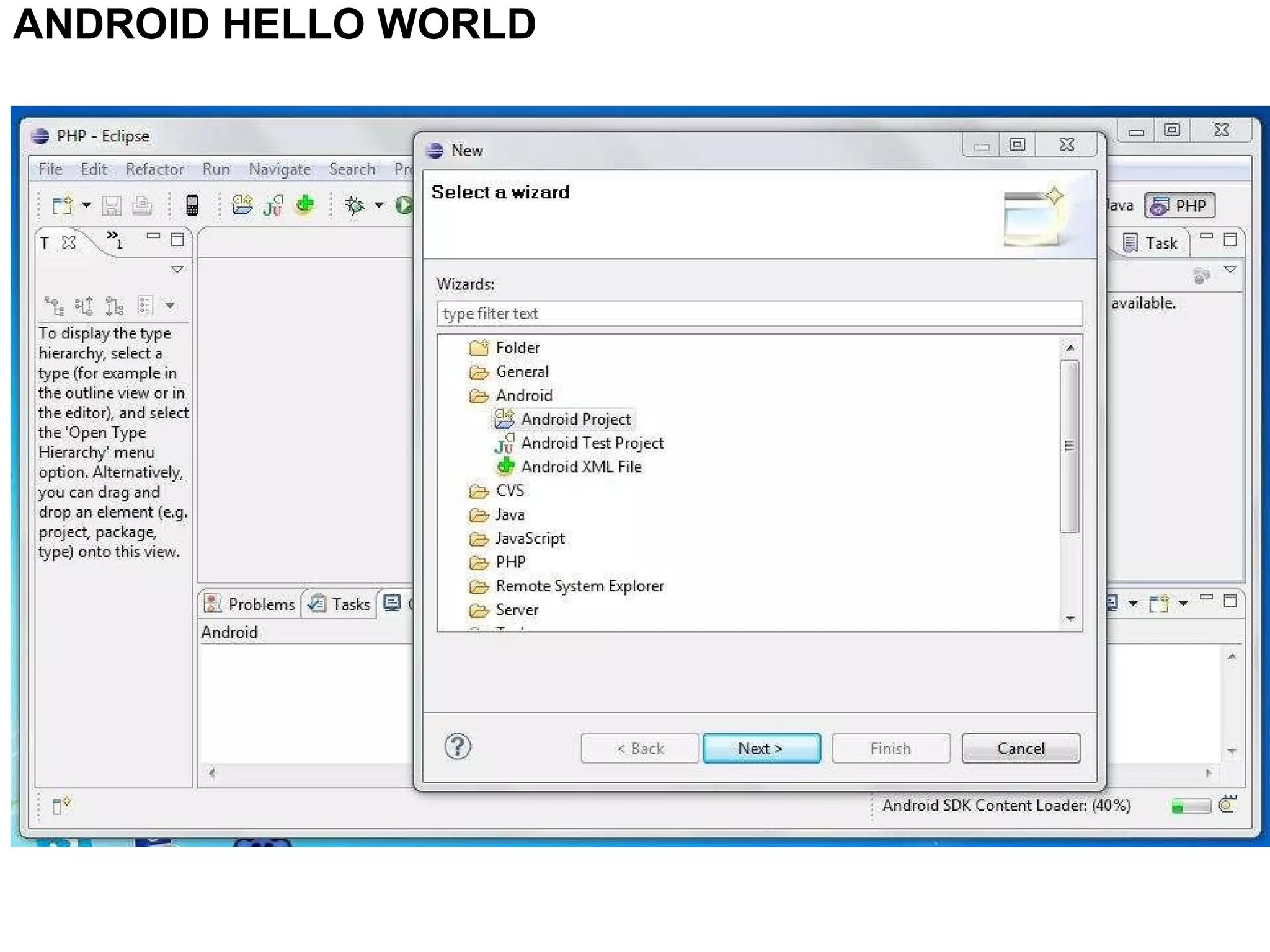This screenshot has height=952, width=1270.
Task: Open the Edit menu
Action: point(94,169)
